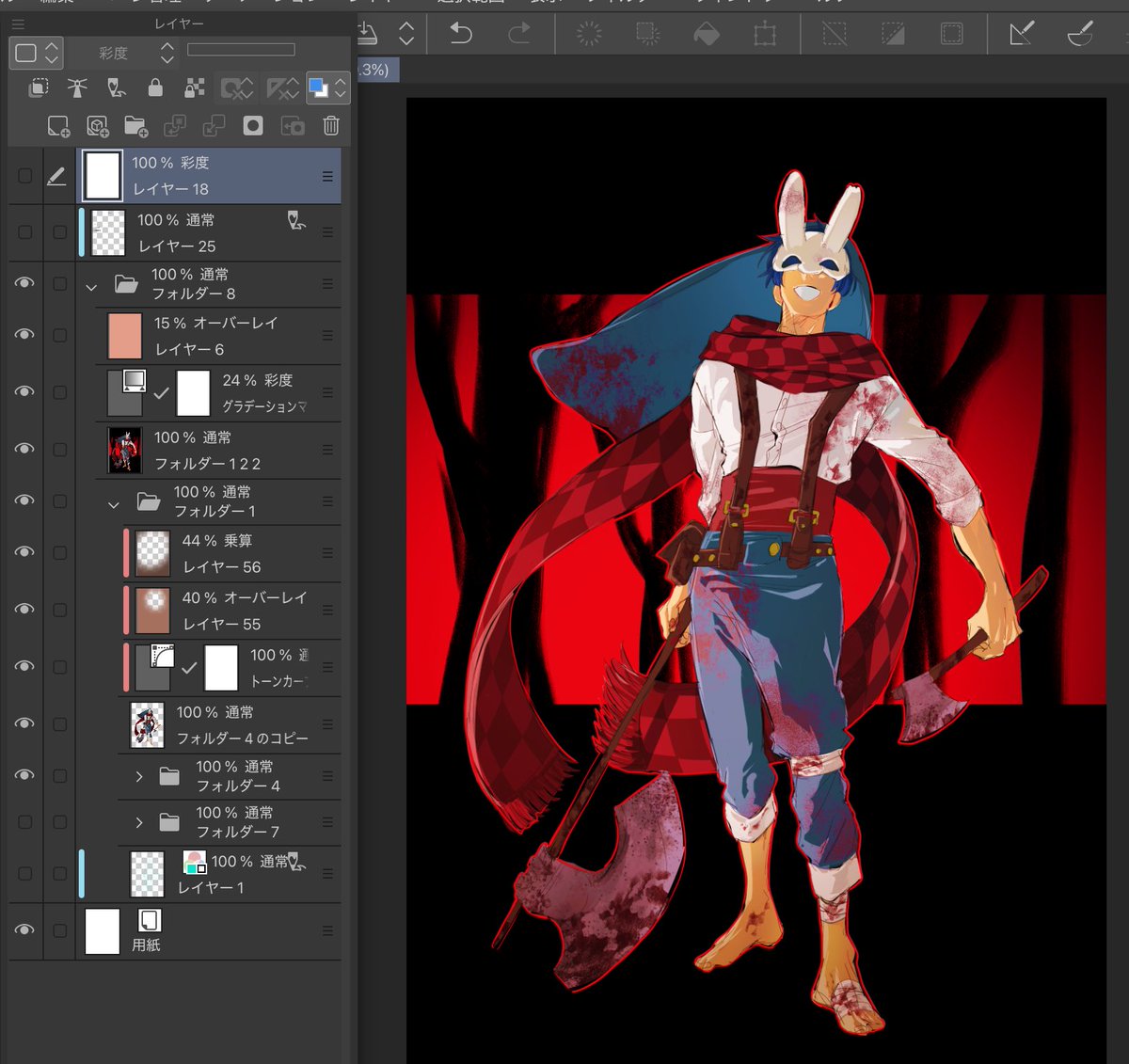1129x1064 pixels.
Task: Click the fill bucket toolbar icon
Action: click(707, 35)
